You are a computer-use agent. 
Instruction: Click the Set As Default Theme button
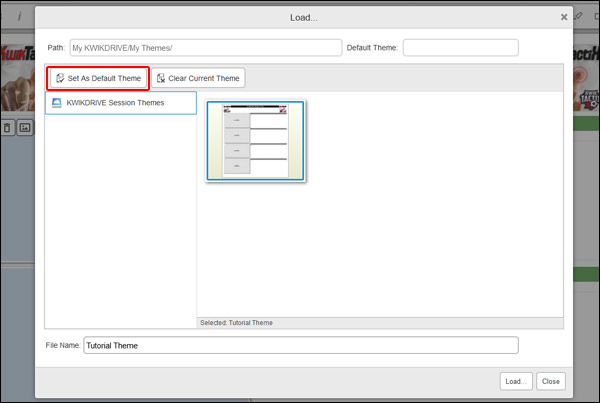[99, 78]
